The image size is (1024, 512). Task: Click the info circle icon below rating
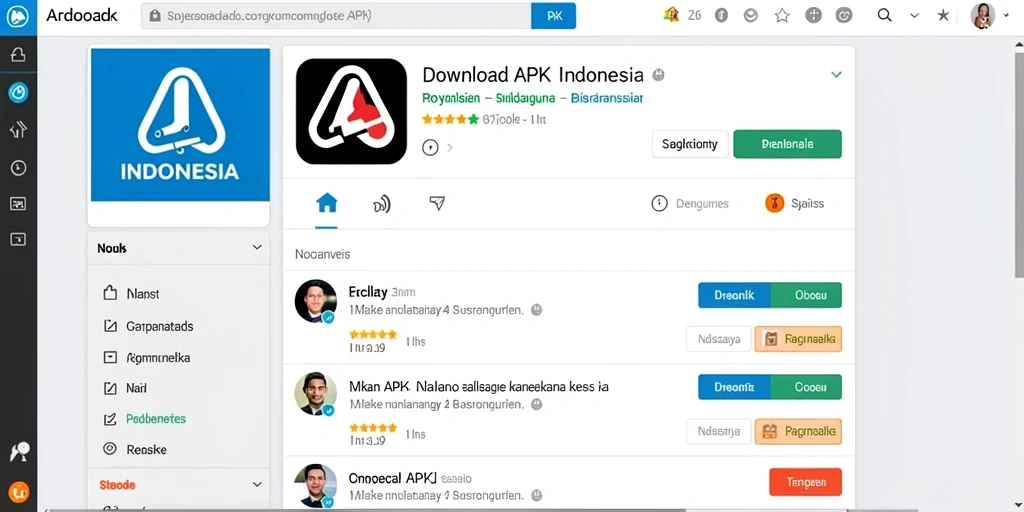point(430,148)
